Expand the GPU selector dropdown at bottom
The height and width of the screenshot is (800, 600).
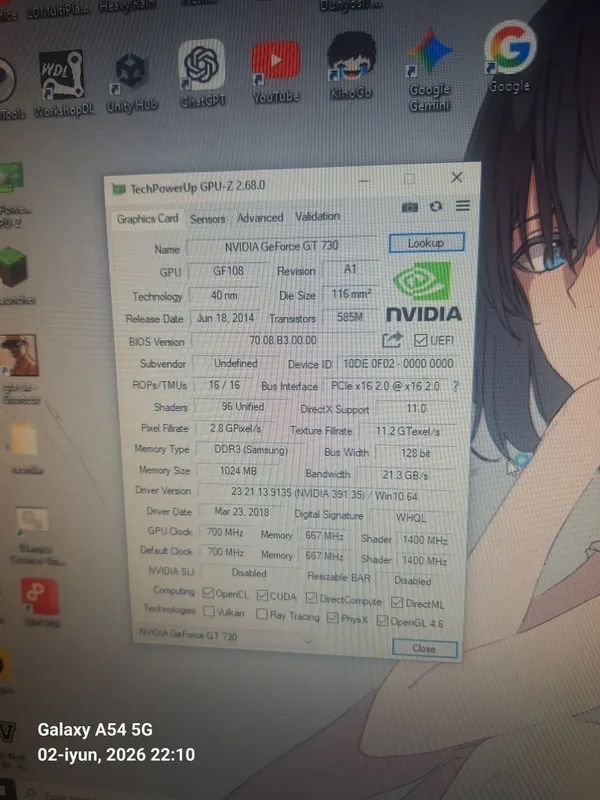pyautogui.click(x=308, y=641)
